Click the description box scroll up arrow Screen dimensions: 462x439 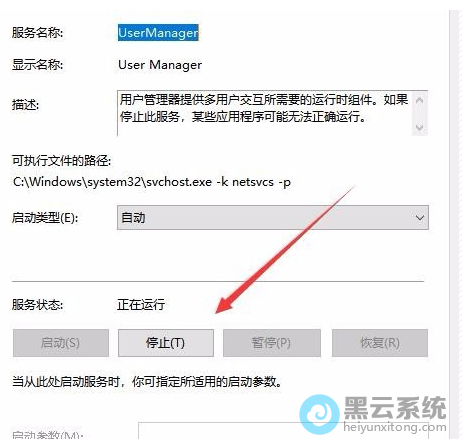pos(420,100)
